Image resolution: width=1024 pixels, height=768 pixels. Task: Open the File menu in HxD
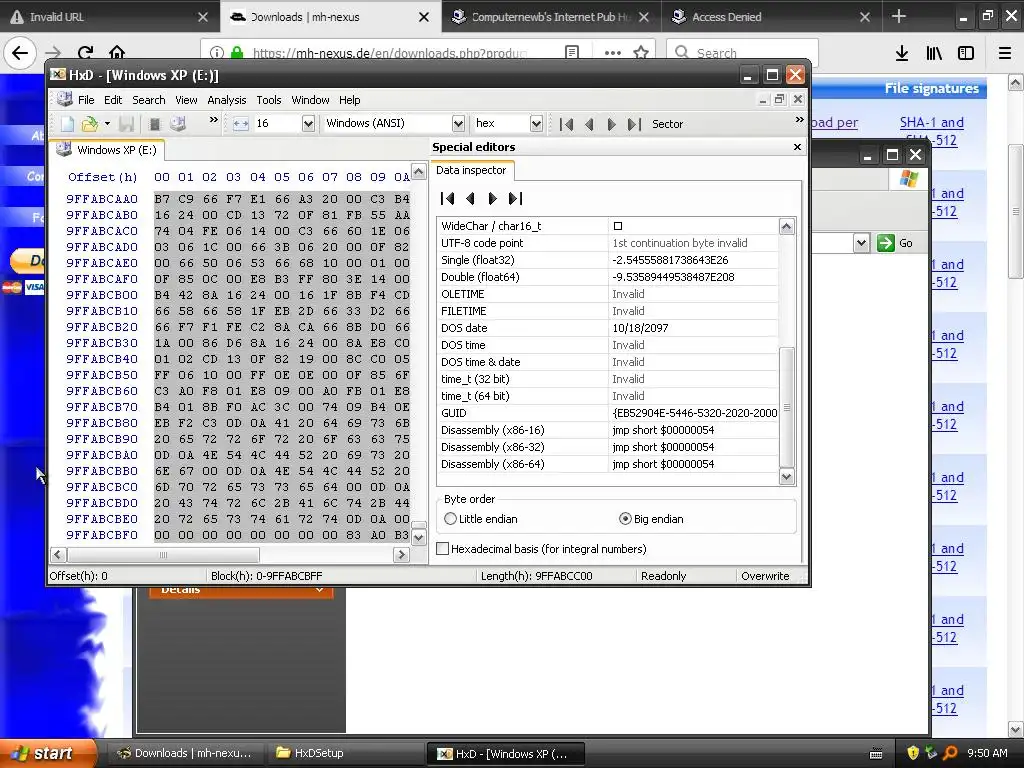tap(86, 100)
